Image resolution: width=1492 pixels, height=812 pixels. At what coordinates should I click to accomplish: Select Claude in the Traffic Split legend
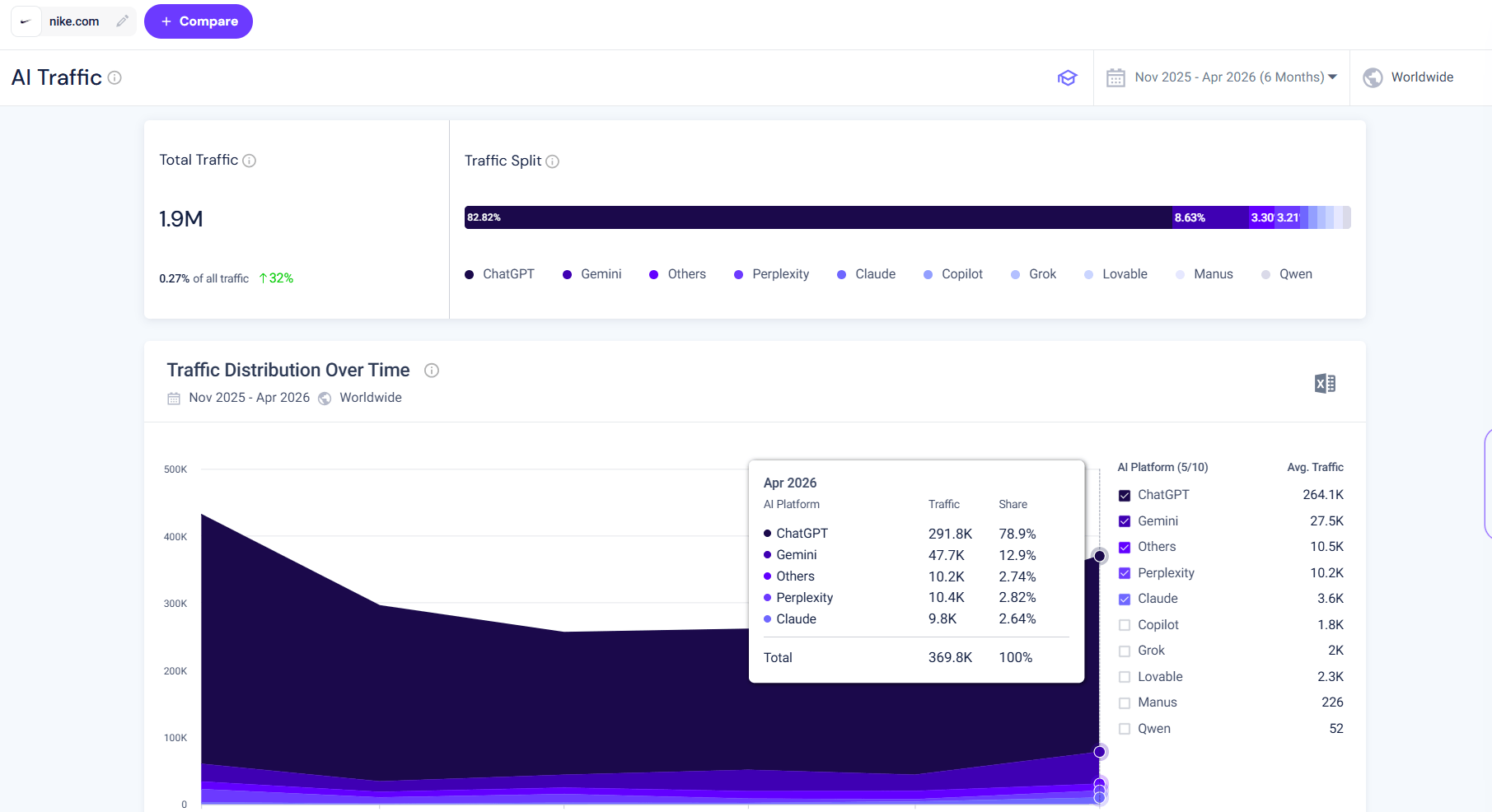(866, 274)
